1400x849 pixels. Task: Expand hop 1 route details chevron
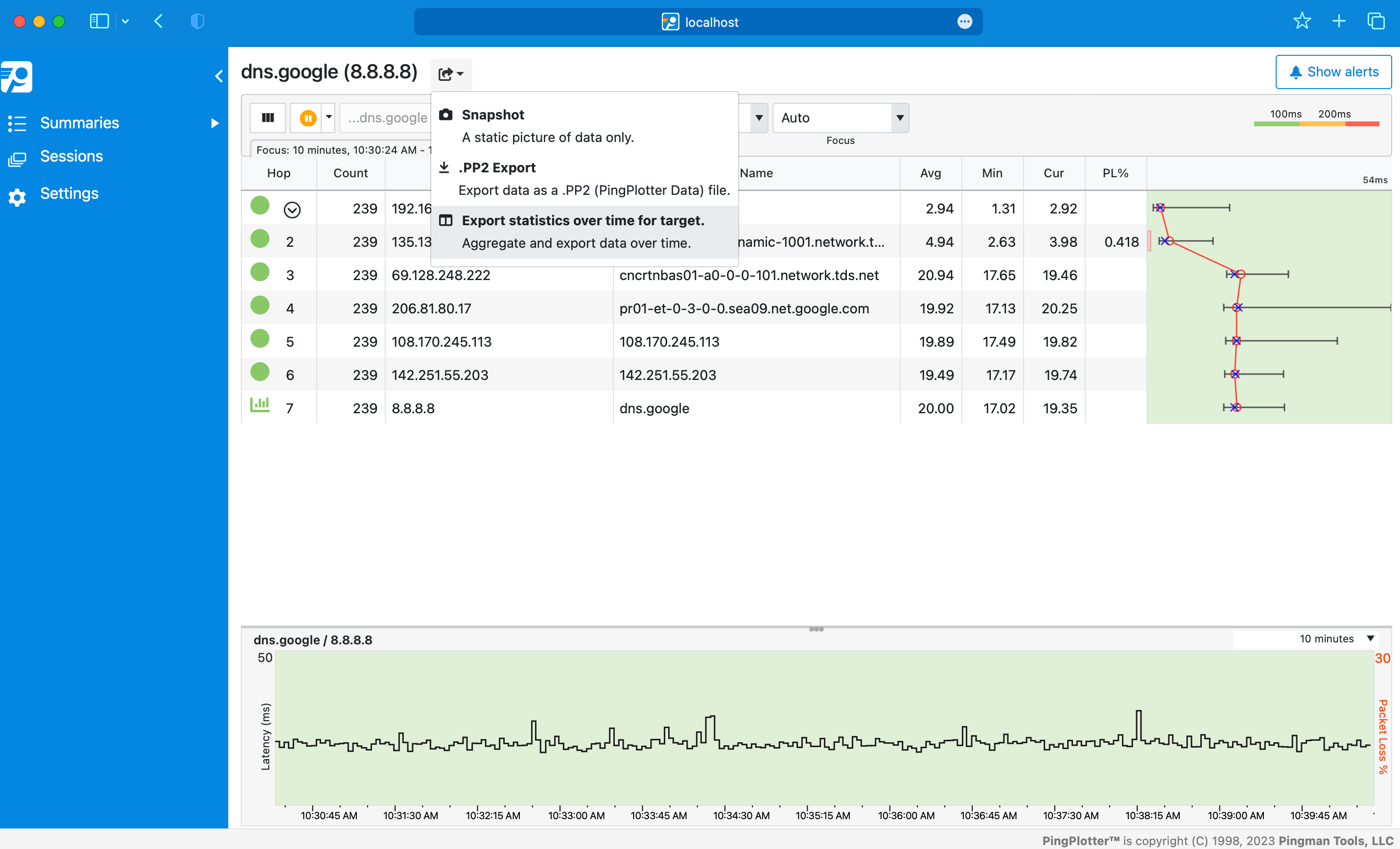293,209
